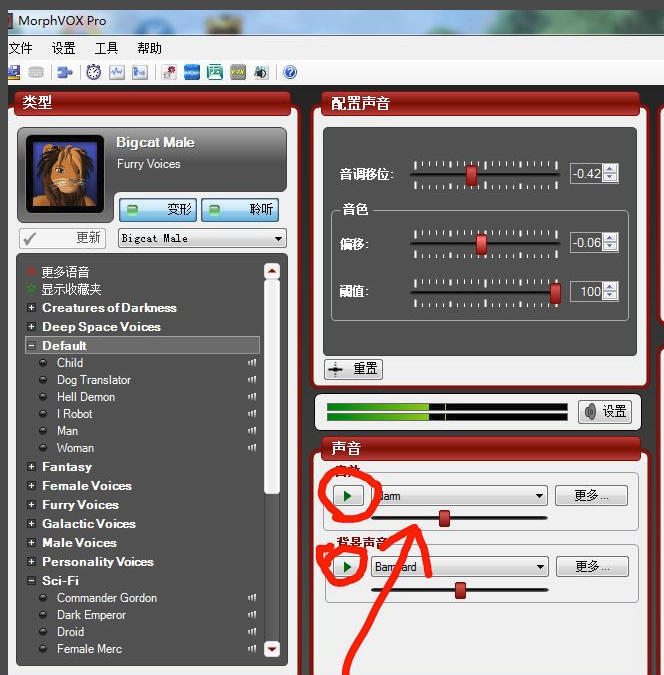Screen dimensions: 664x675
Task: Click signal bars icon on Droid row
Action: [x=252, y=632]
